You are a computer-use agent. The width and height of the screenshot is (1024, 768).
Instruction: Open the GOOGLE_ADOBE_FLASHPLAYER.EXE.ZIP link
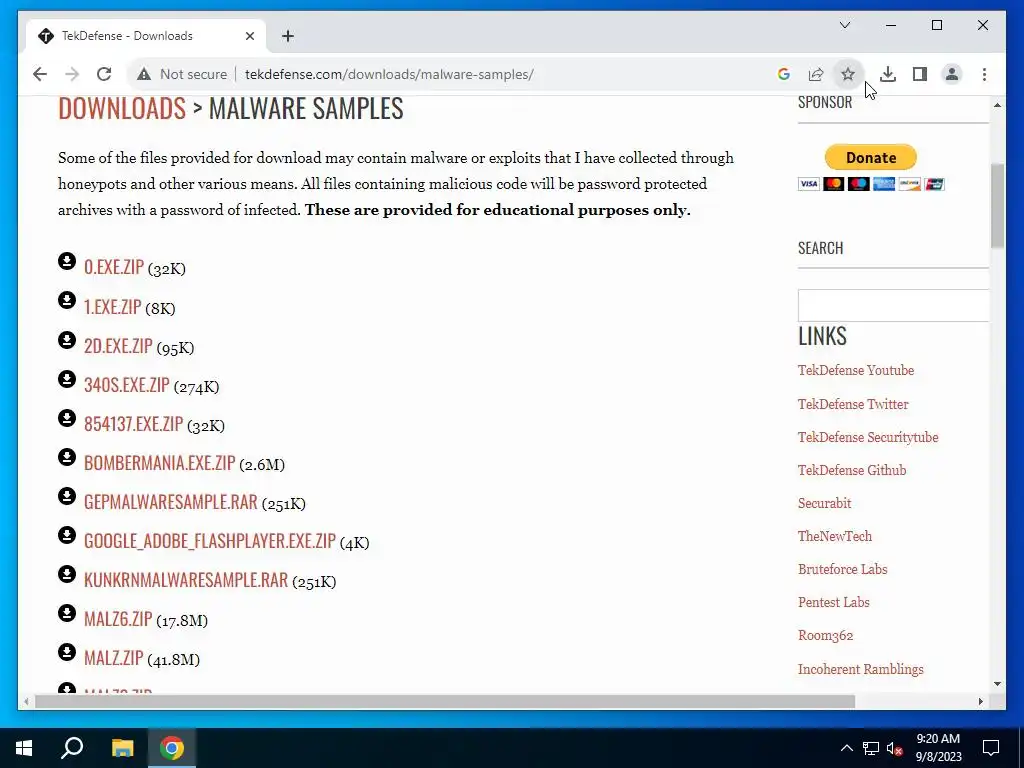[210, 541]
